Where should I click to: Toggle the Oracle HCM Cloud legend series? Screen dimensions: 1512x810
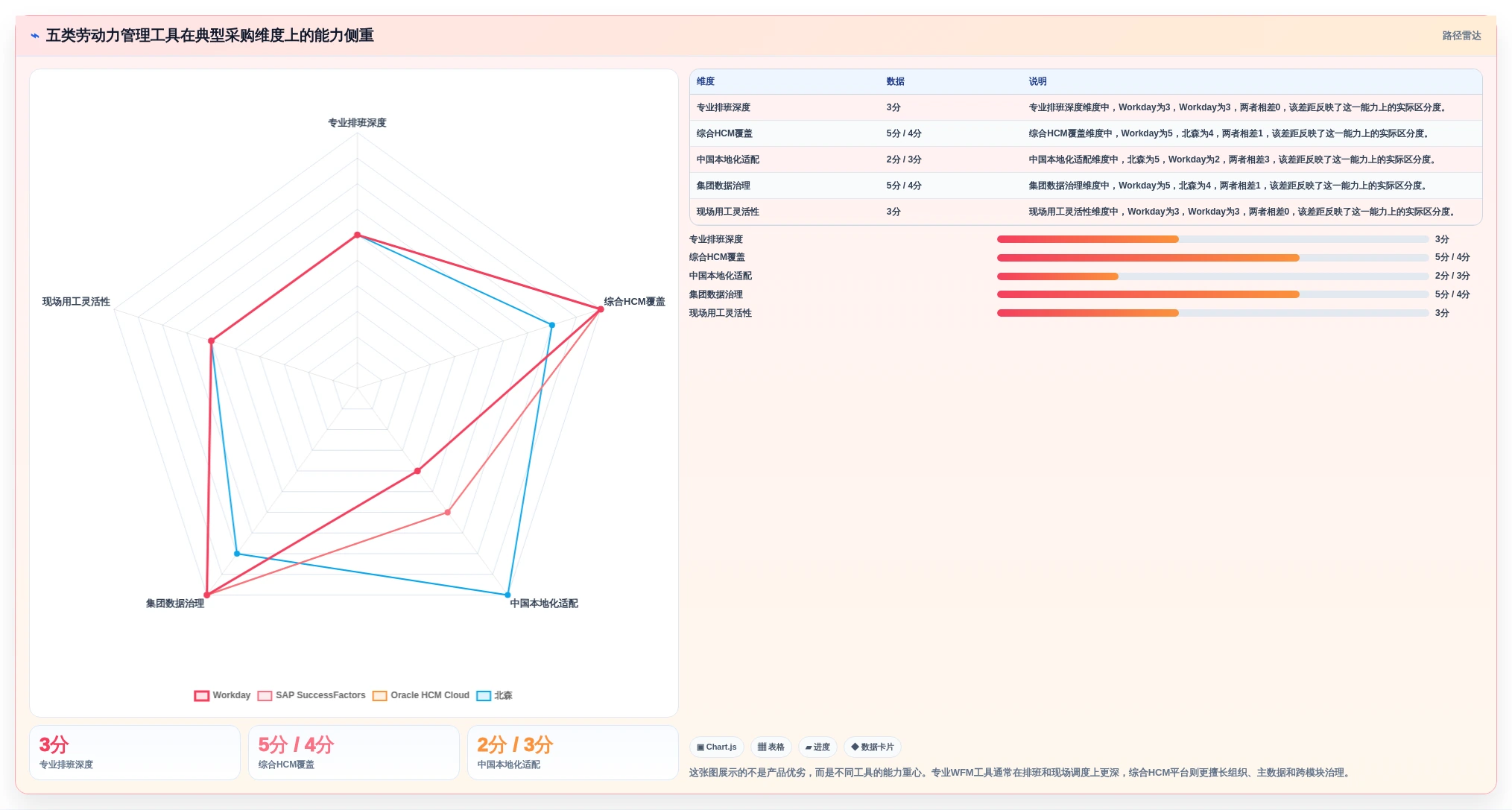tap(421, 695)
